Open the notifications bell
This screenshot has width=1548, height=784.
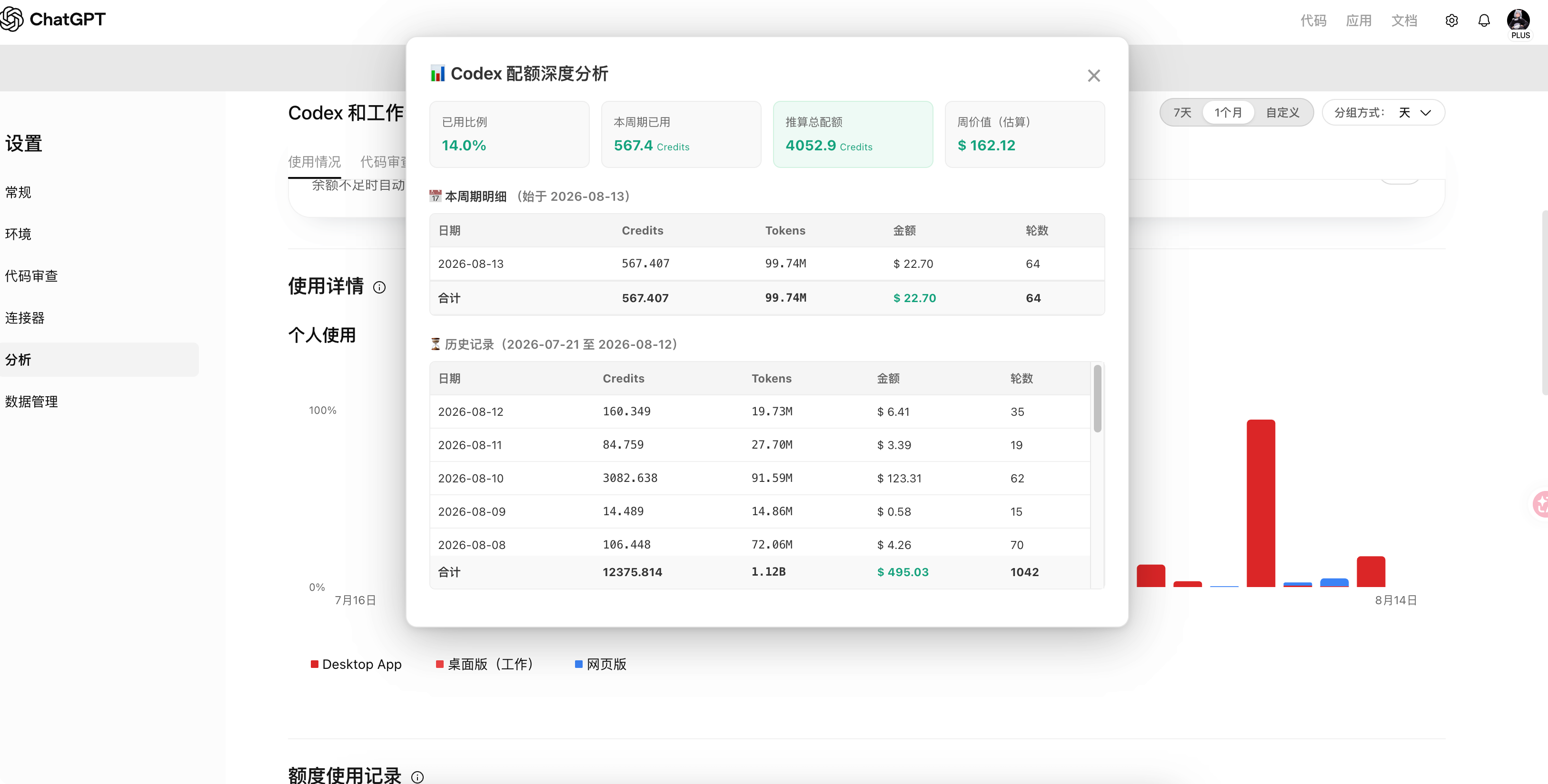point(1484,20)
